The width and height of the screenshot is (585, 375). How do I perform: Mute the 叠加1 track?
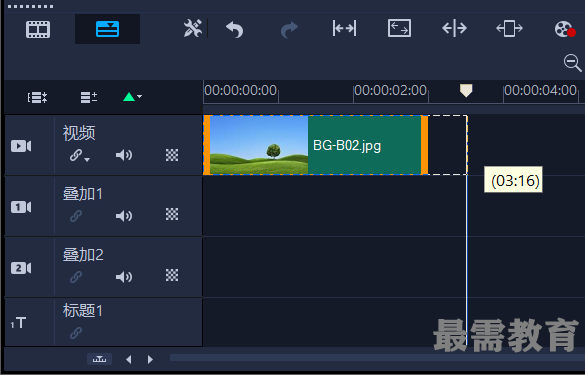click(124, 216)
